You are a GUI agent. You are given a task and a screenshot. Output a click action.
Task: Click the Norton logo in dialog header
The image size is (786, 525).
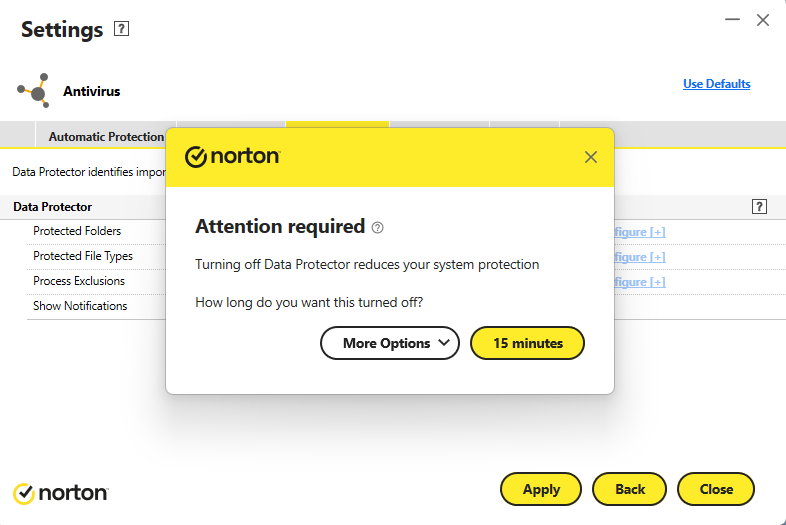point(233,156)
